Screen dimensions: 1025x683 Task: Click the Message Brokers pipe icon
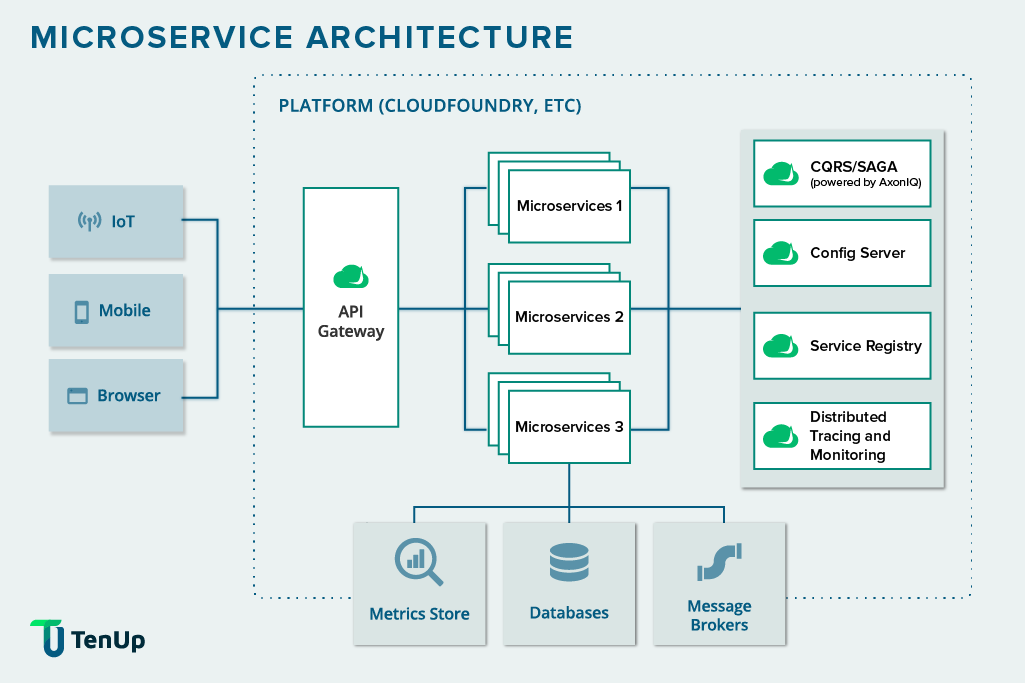[x=719, y=560]
